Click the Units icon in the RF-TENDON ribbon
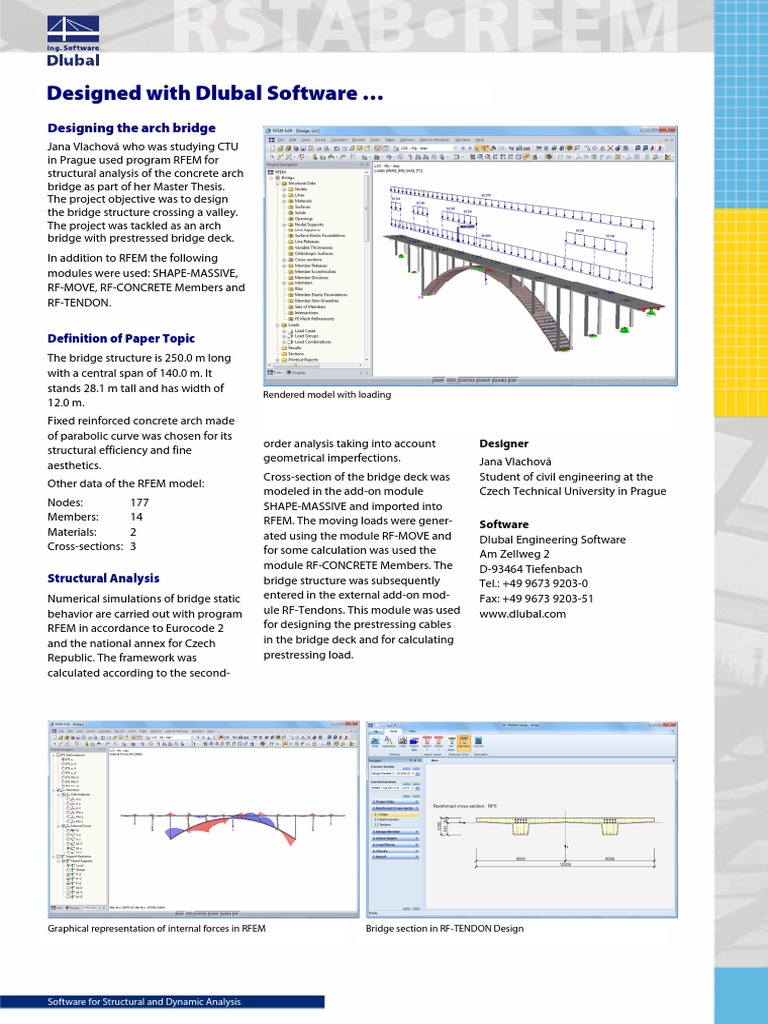The height and width of the screenshot is (1024, 768). [x=375, y=743]
